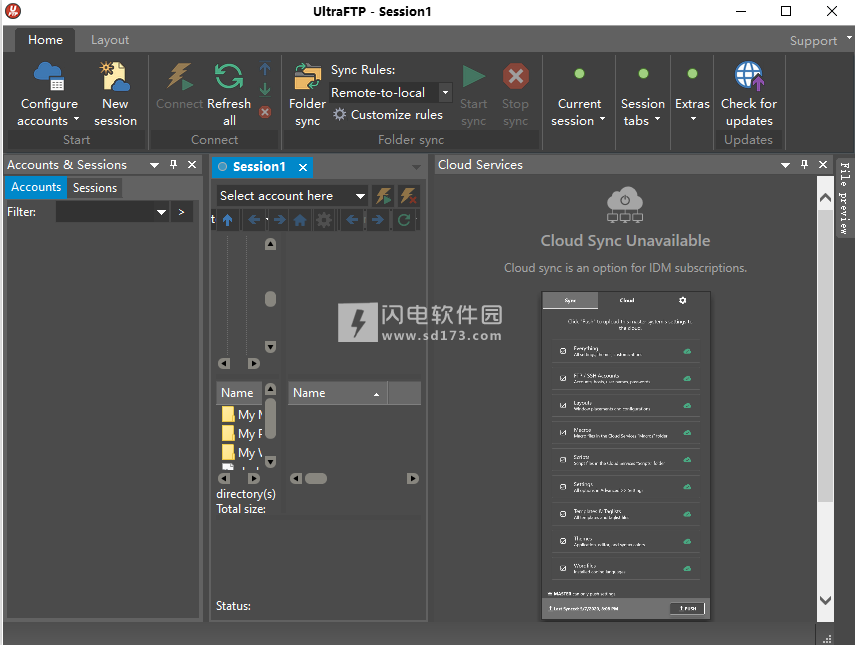Close the Session1 tab
The height and width of the screenshot is (645, 856).
pyautogui.click(x=303, y=167)
